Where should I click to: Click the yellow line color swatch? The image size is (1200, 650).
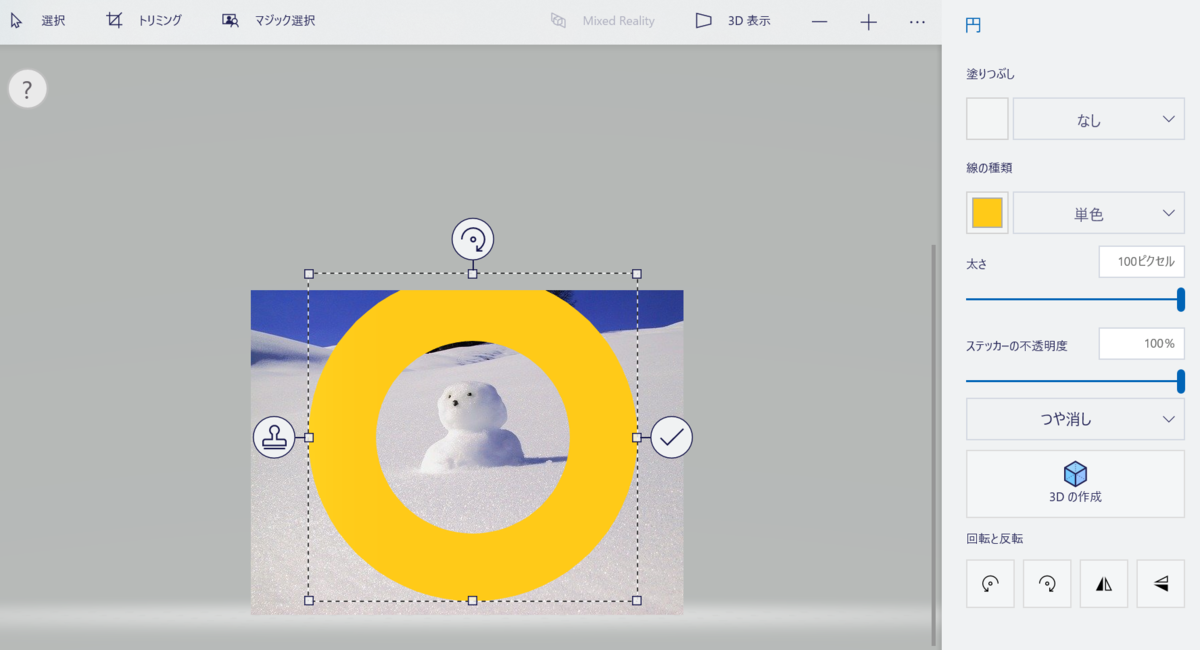point(987,213)
